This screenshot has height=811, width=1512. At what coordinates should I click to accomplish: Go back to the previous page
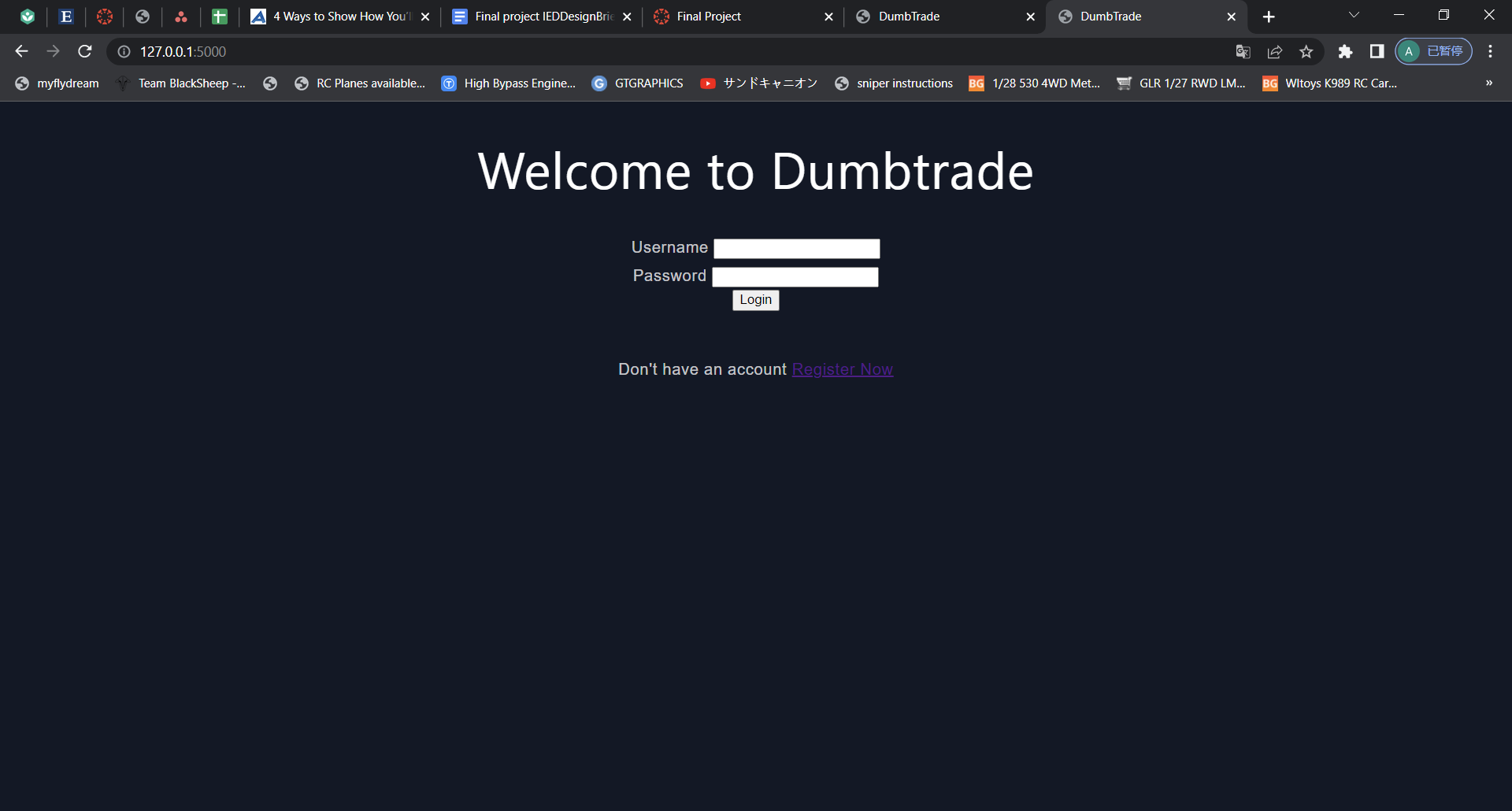click(x=21, y=51)
